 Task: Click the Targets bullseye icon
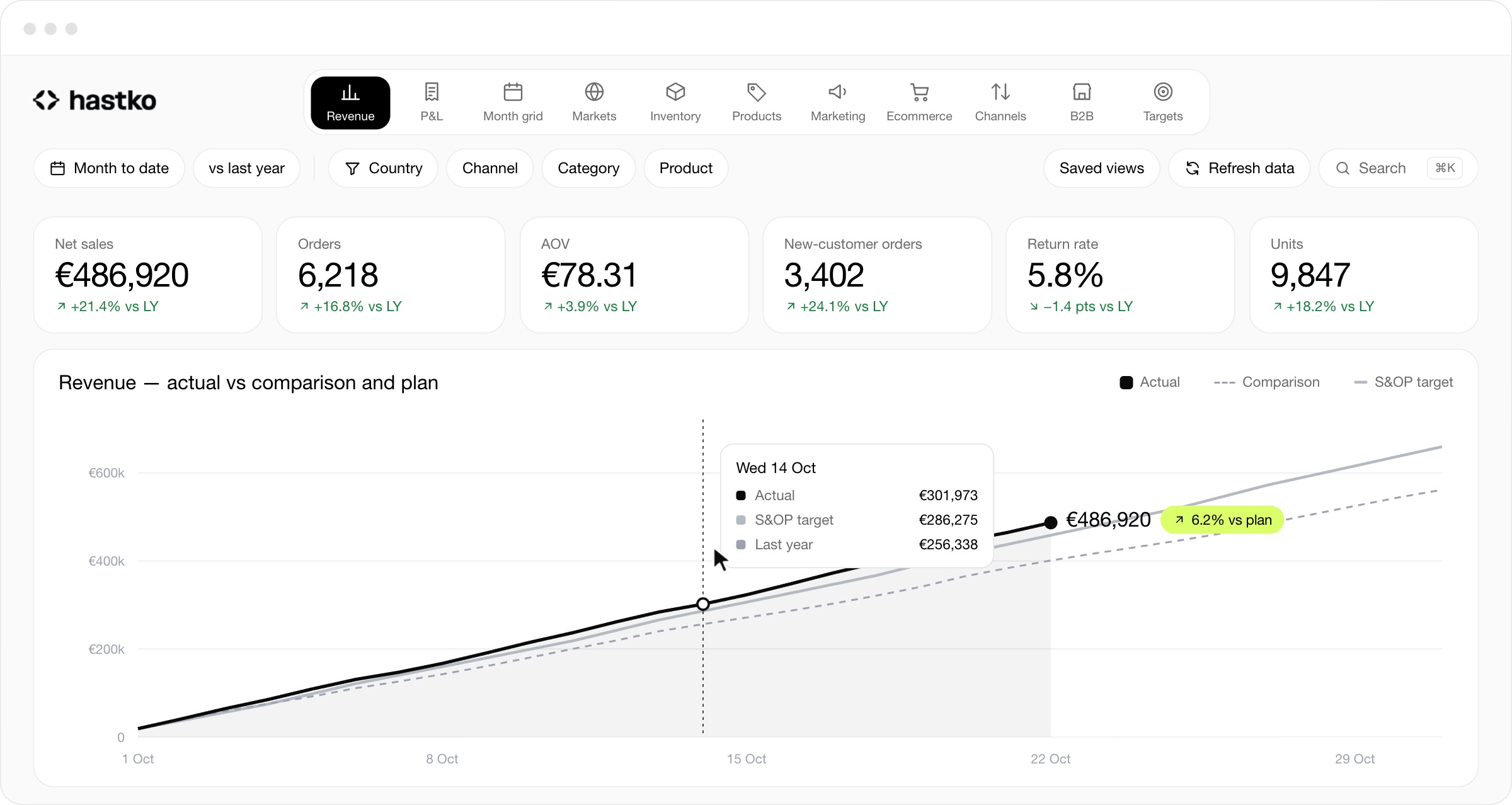coord(1163,92)
